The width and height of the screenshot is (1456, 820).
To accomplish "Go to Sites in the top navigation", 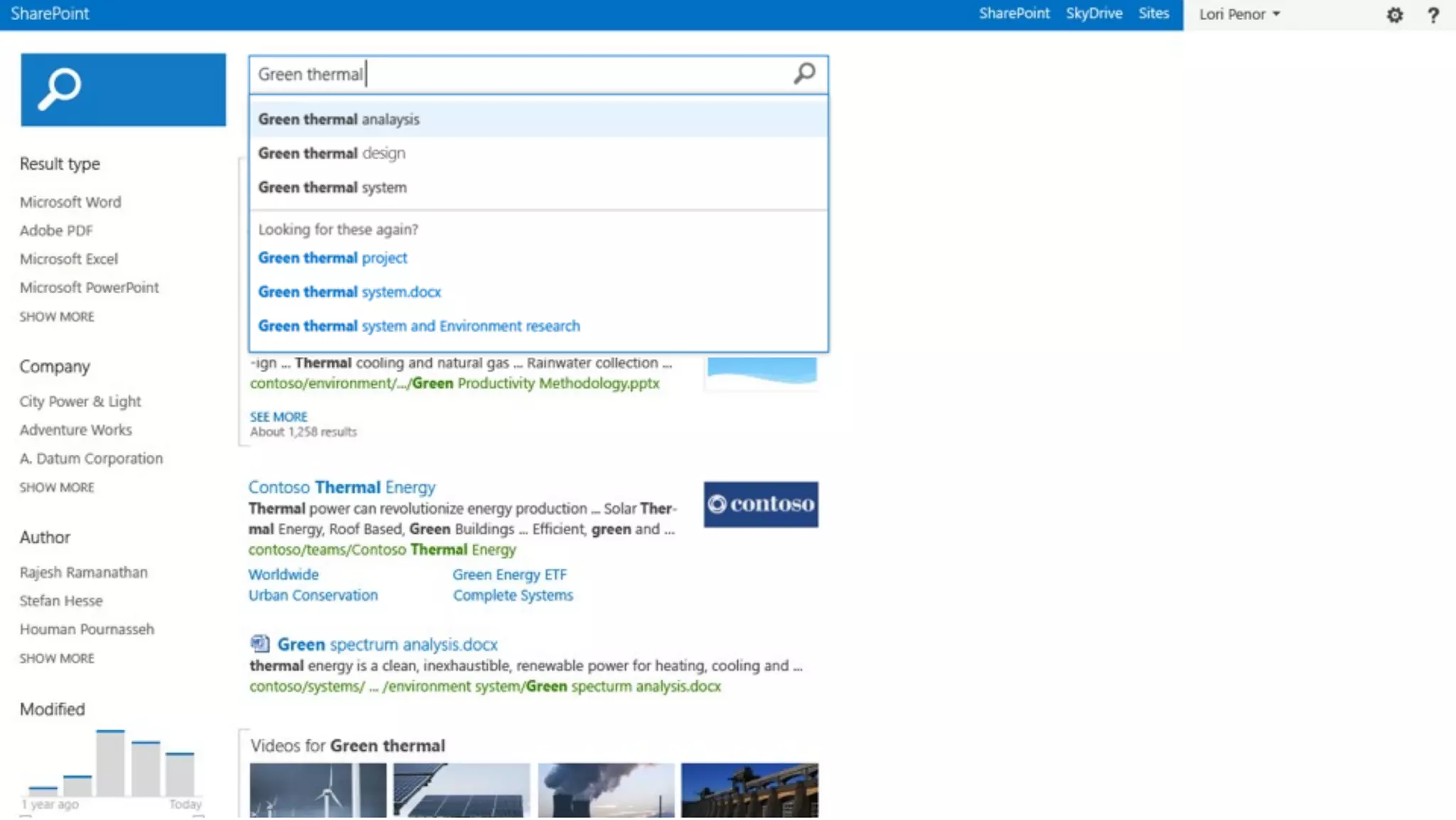I will (x=1153, y=14).
